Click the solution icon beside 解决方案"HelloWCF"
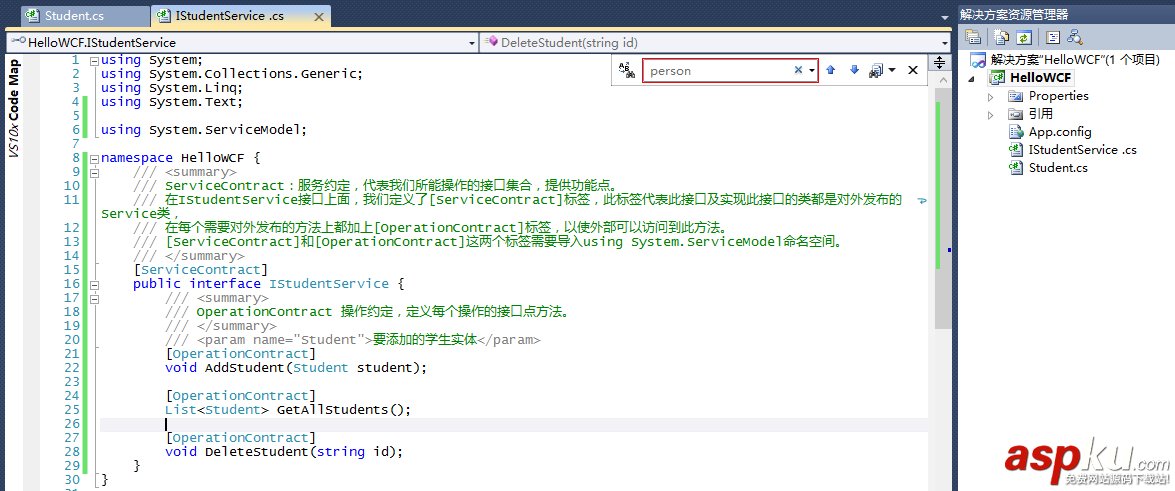The width and height of the screenshot is (1175, 491). pos(977,60)
